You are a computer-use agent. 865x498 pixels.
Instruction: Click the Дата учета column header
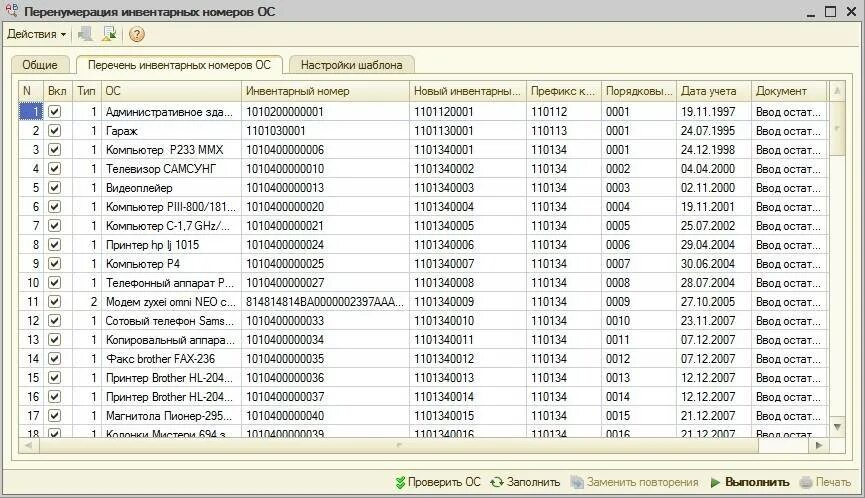[713, 91]
